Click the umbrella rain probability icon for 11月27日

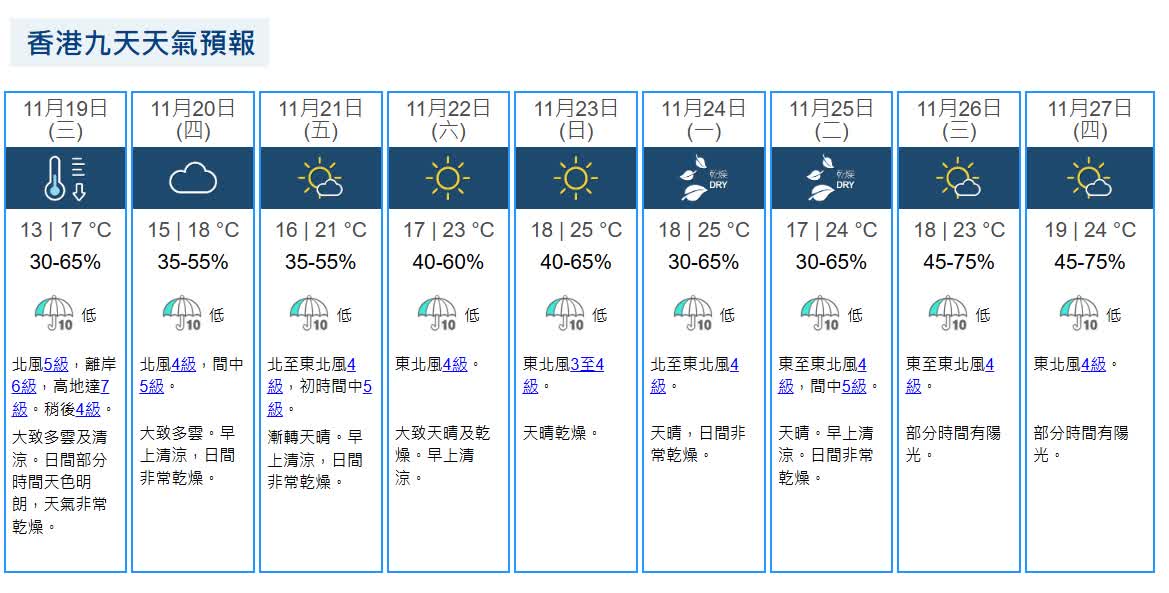click(x=1079, y=313)
